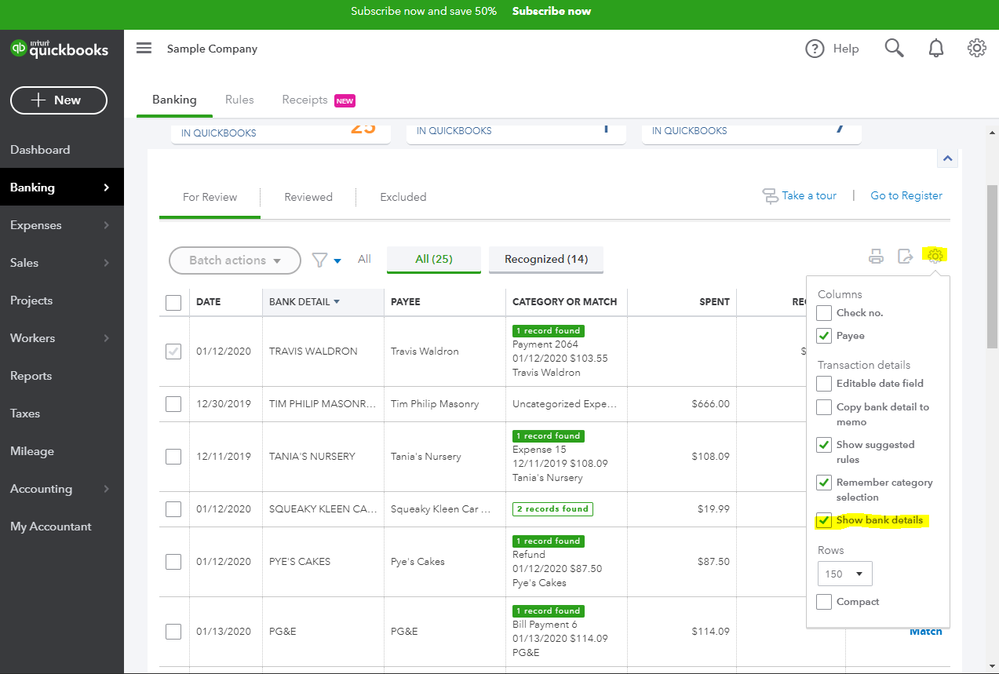
Task: Select the All (25) filter tab
Action: pos(434,259)
